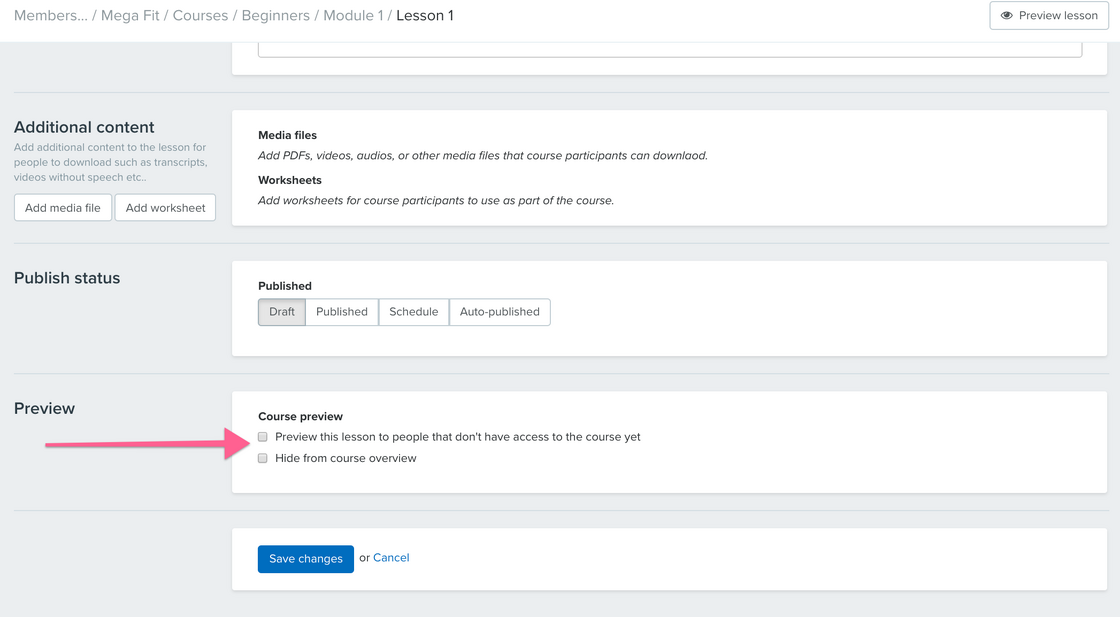Focus the partially visible input field at top
The width and height of the screenshot is (1120, 617).
coord(669,48)
